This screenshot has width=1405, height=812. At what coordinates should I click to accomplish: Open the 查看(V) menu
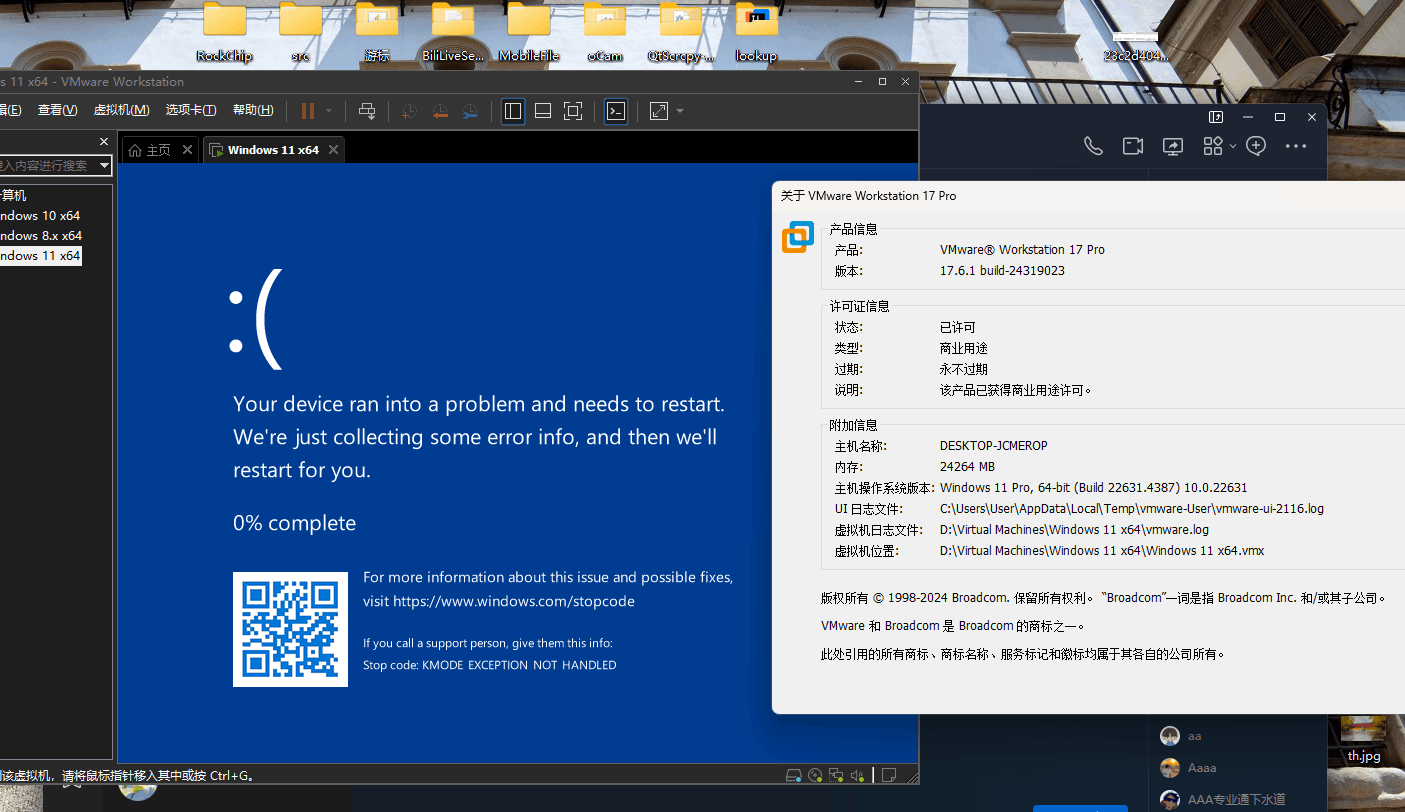pos(57,110)
